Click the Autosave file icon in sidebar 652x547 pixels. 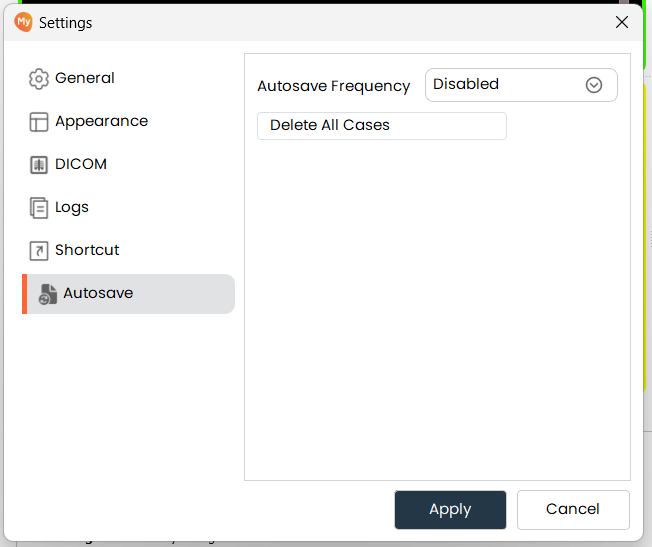47,294
